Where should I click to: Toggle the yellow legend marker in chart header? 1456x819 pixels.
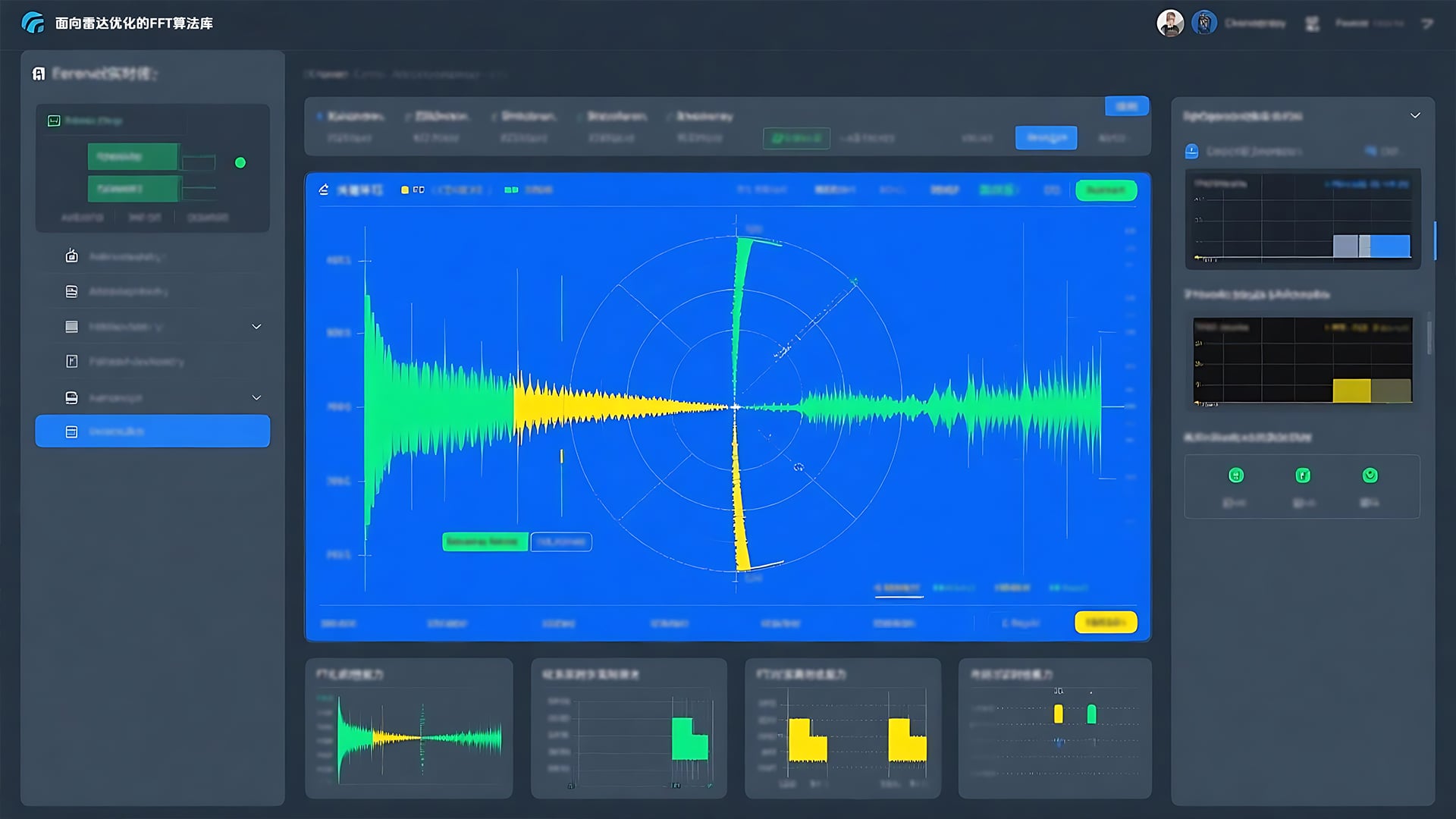(x=405, y=190)
